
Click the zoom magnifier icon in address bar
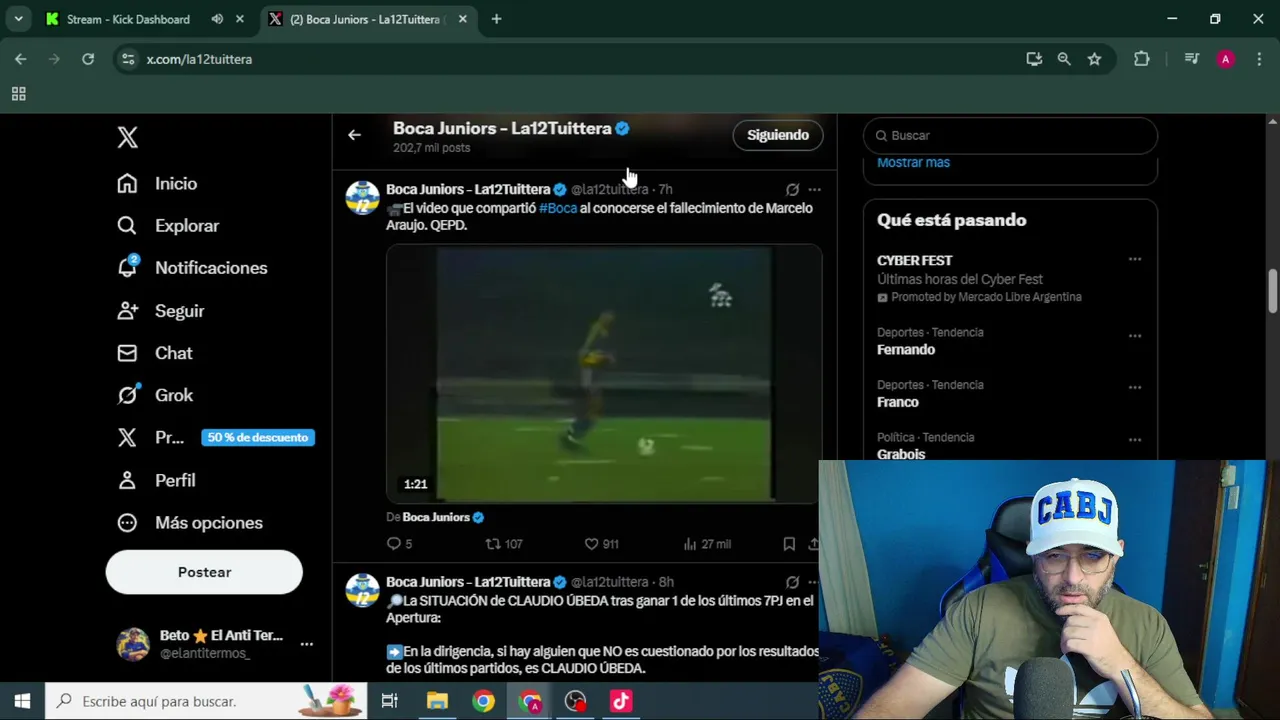(x=1064, y=59)
